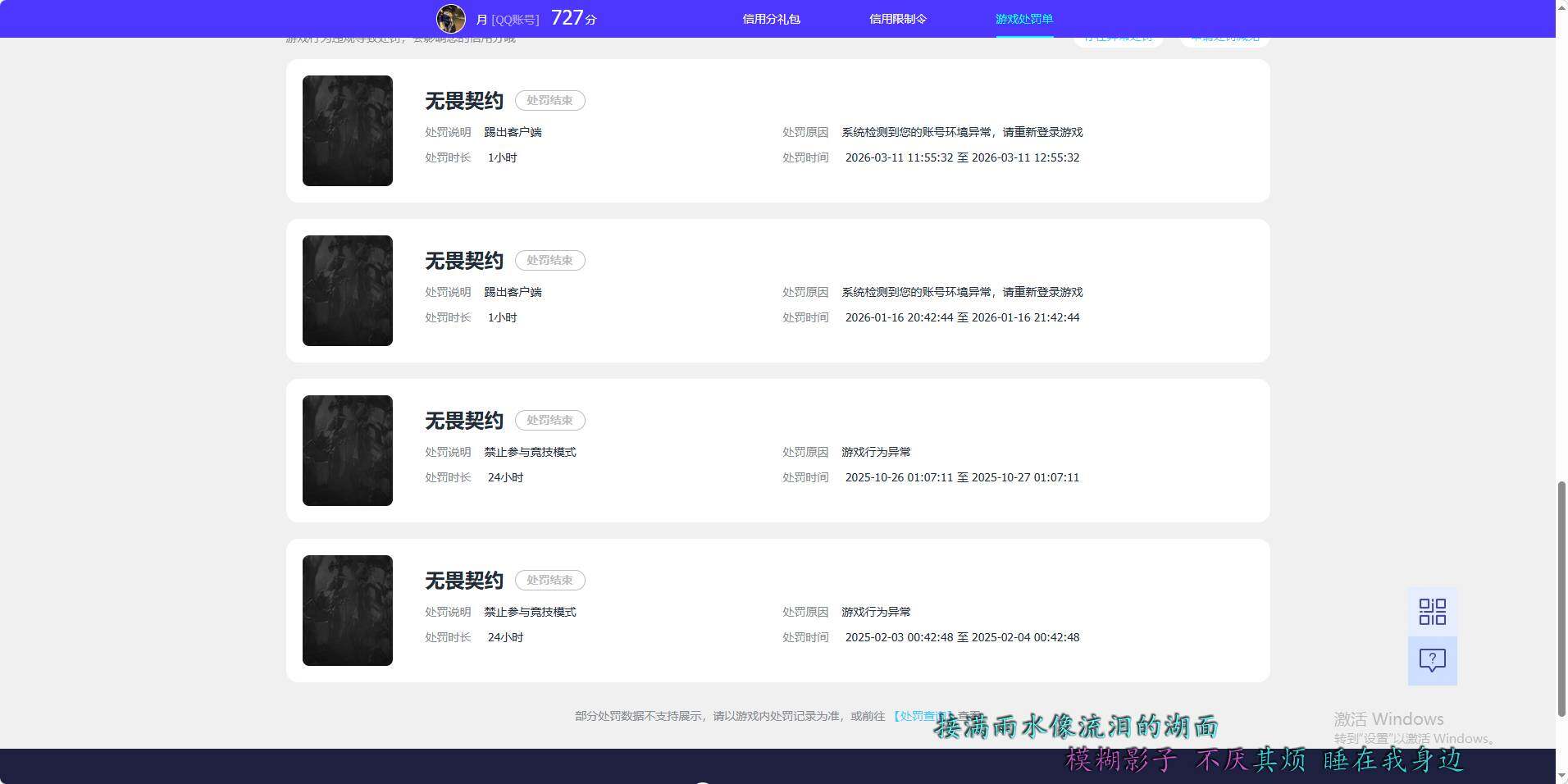Viewport: 1568px width, 784px height.
Task: Click the 处罚结束 badge on the last card
Action: click(549, 580)
